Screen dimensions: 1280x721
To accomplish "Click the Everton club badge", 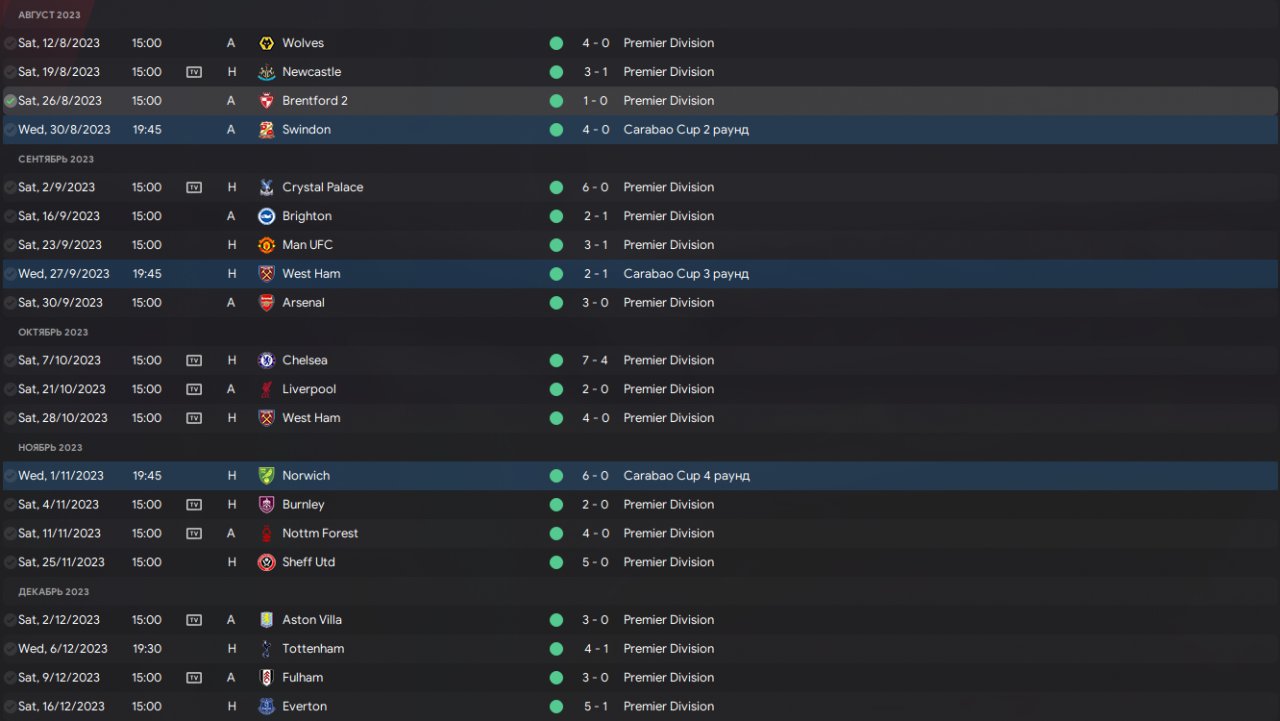I will click(x=266, y=706).
